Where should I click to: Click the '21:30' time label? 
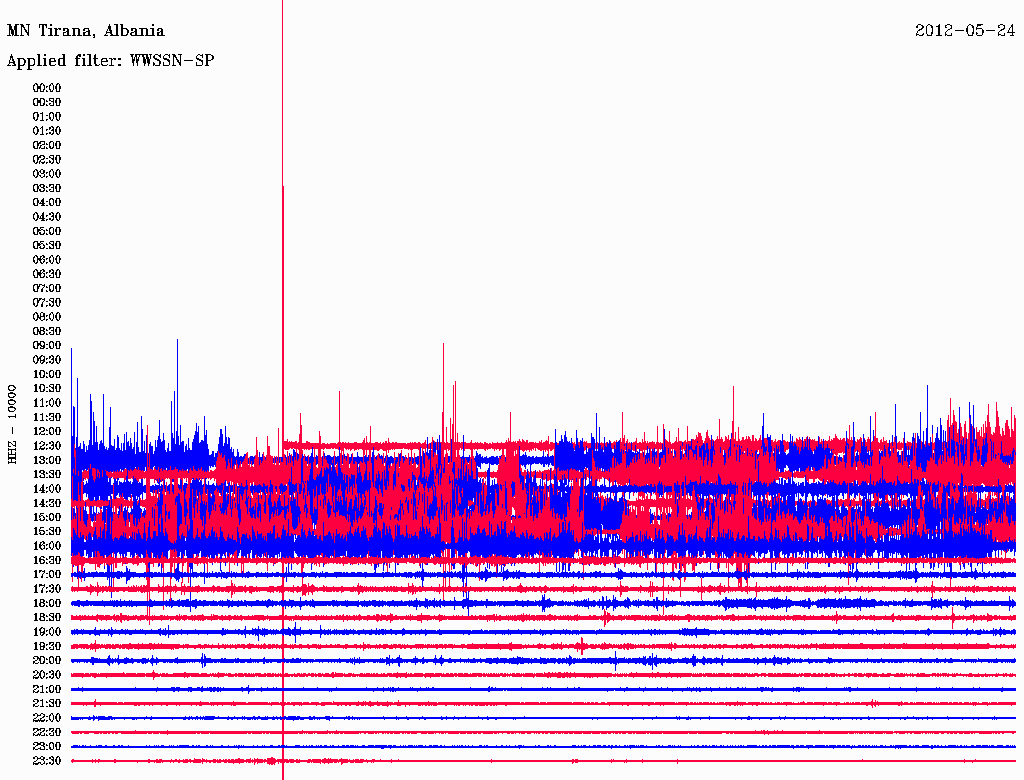click(47, 704)
